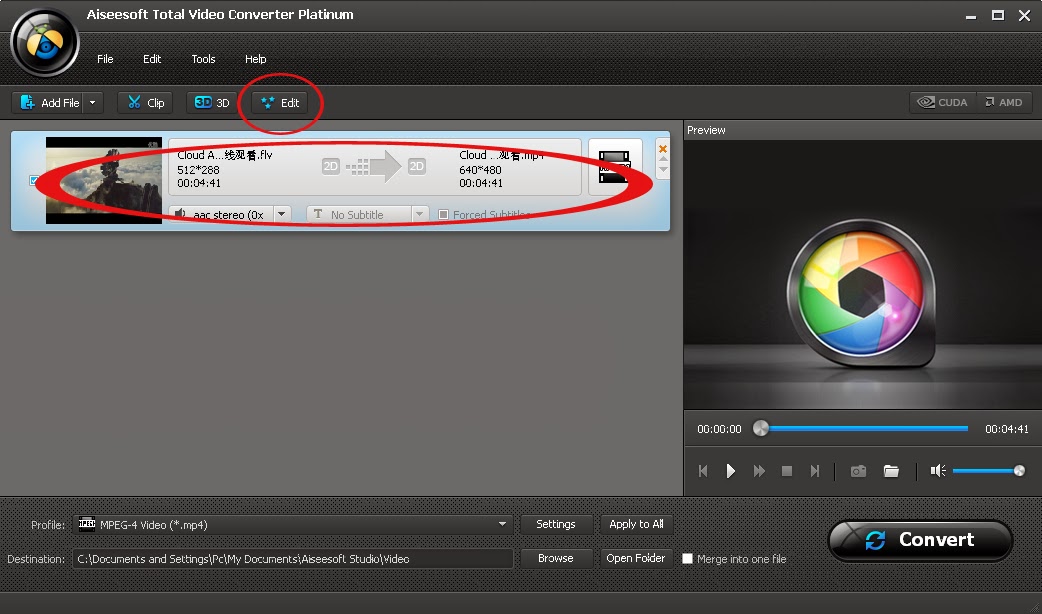The image size is (1042, 614).
Task: Expand the No Subtitle dropdown
Action: click(x=419, y=214)
